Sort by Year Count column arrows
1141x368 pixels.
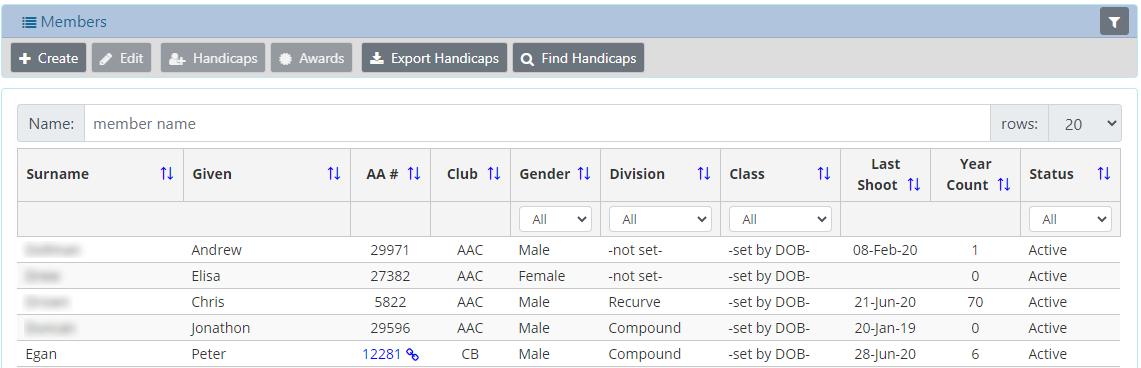point(1004,185)
